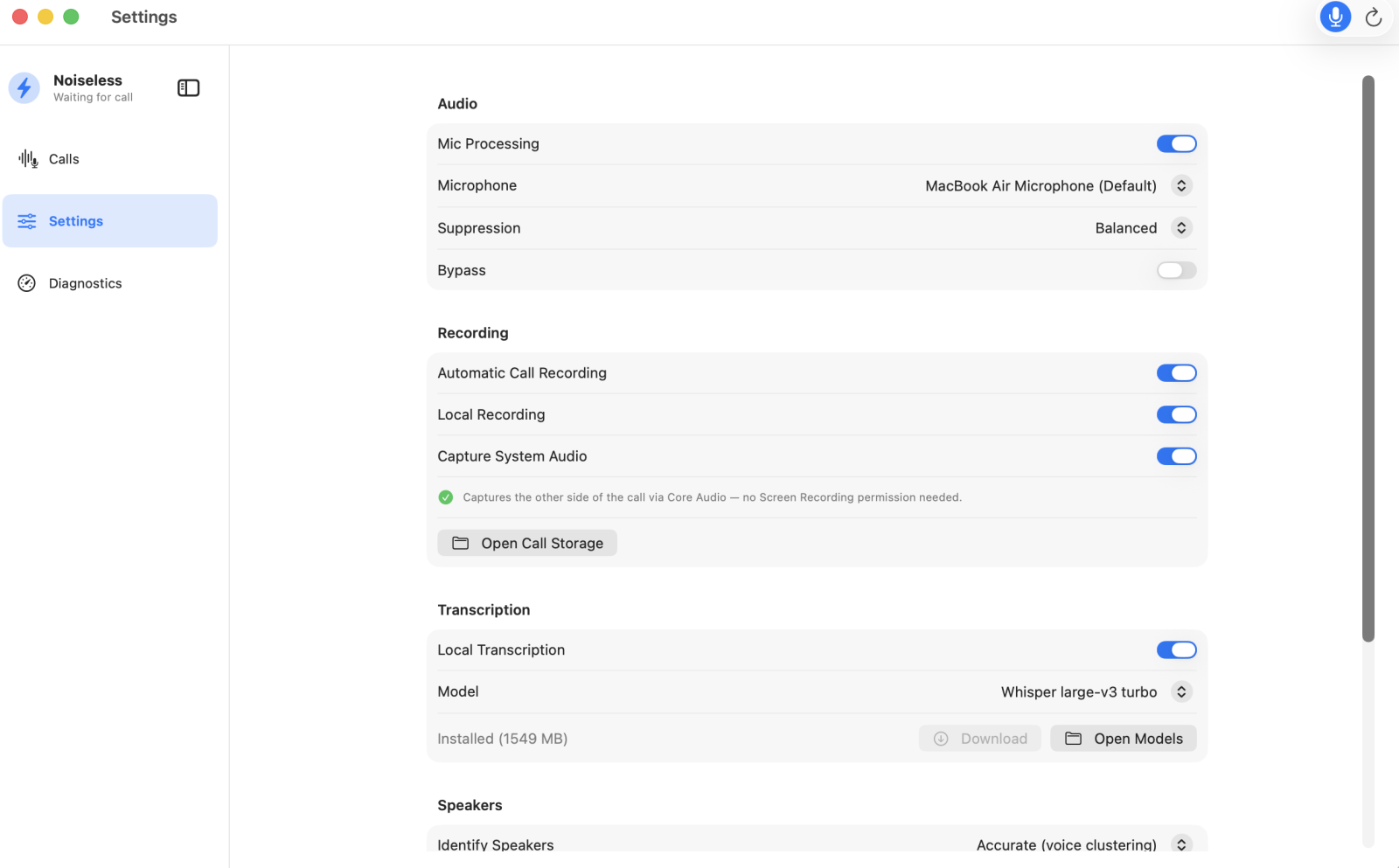Click the folder icon in Open Call Storage
The height and width of the screenshot is (868, 1399).
460,543
